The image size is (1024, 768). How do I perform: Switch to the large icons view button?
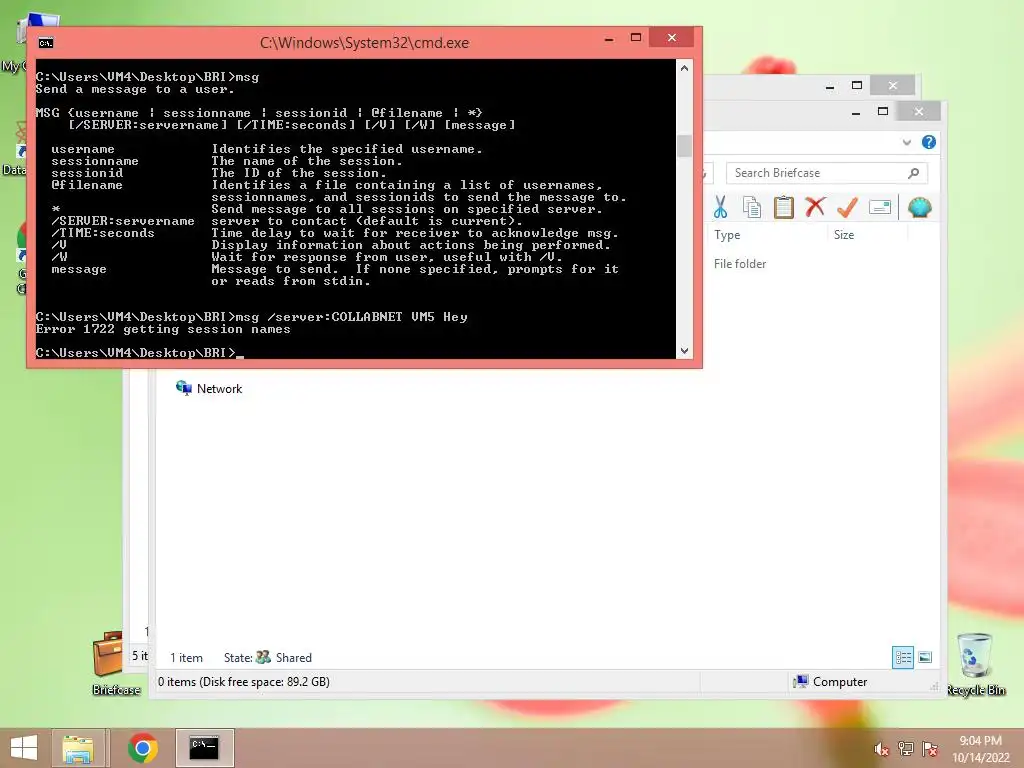[925, 657]
